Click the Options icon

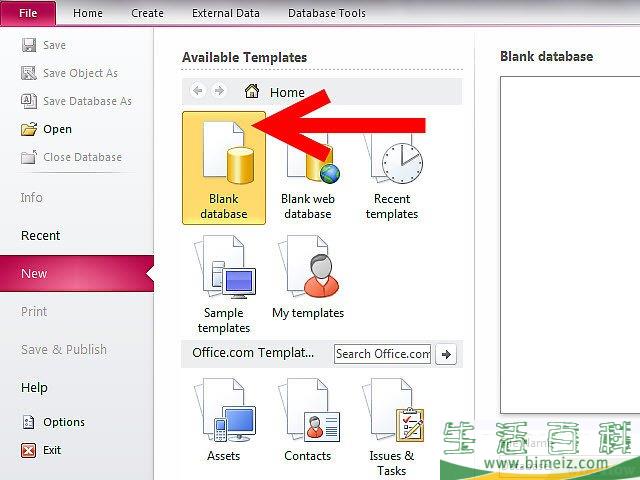[x=29, y=422]
